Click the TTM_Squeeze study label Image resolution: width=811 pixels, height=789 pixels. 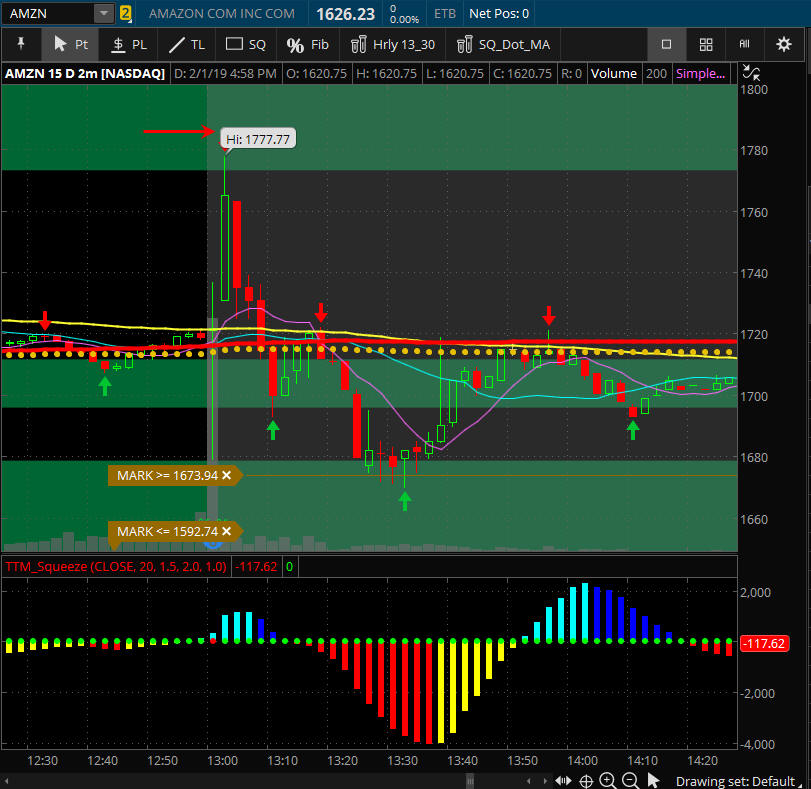115,567
